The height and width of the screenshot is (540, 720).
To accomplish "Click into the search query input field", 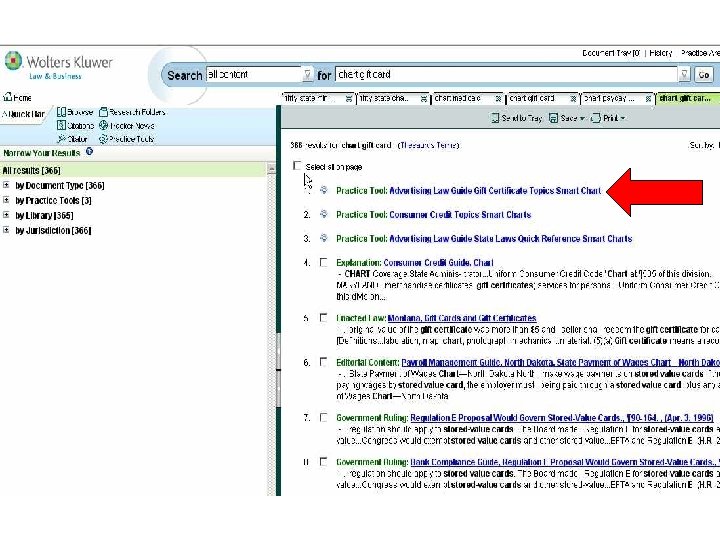I will pyautogui.click(x=506, y=74).
